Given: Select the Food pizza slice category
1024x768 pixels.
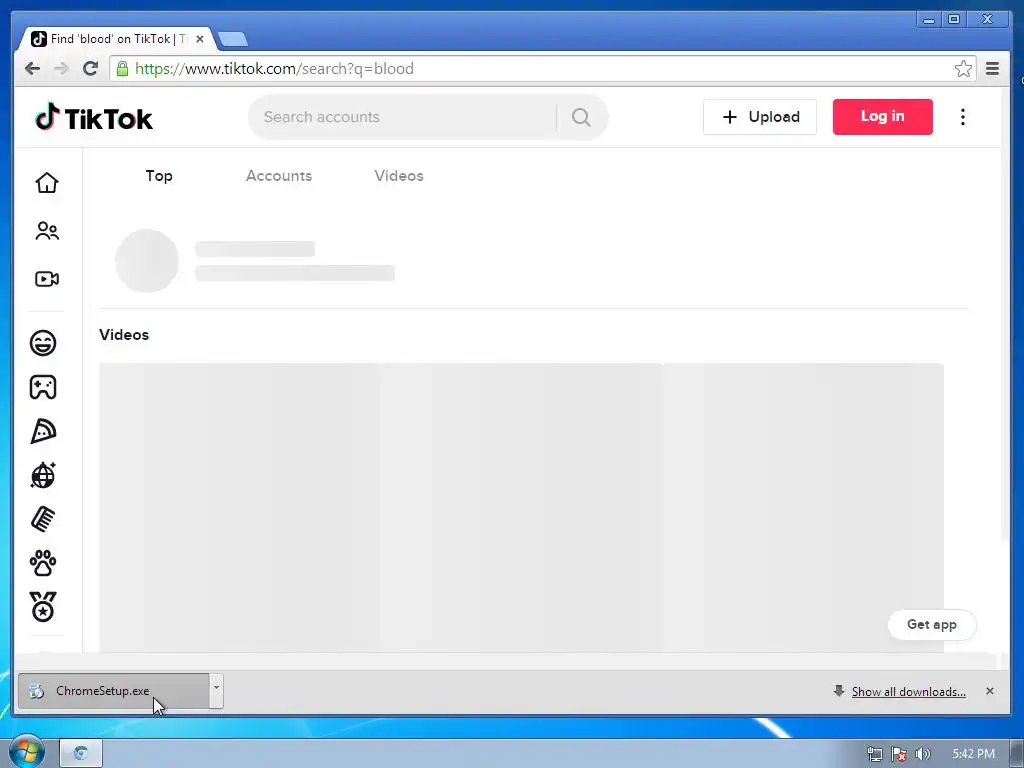Looking at the screenshot, I should [x=43, y=431].
